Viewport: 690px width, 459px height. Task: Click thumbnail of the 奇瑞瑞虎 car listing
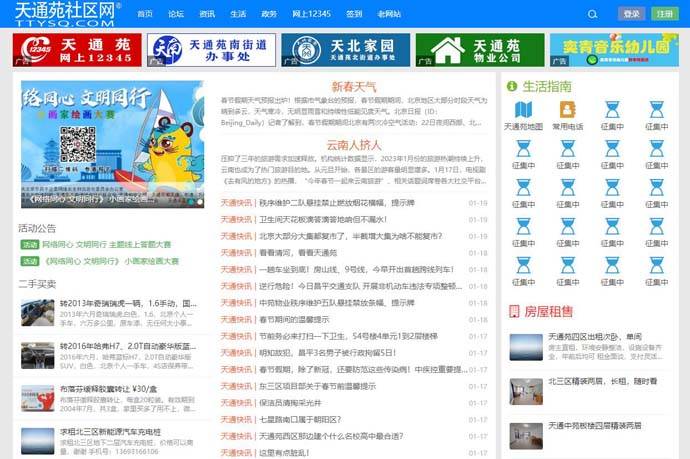[37, 313]
